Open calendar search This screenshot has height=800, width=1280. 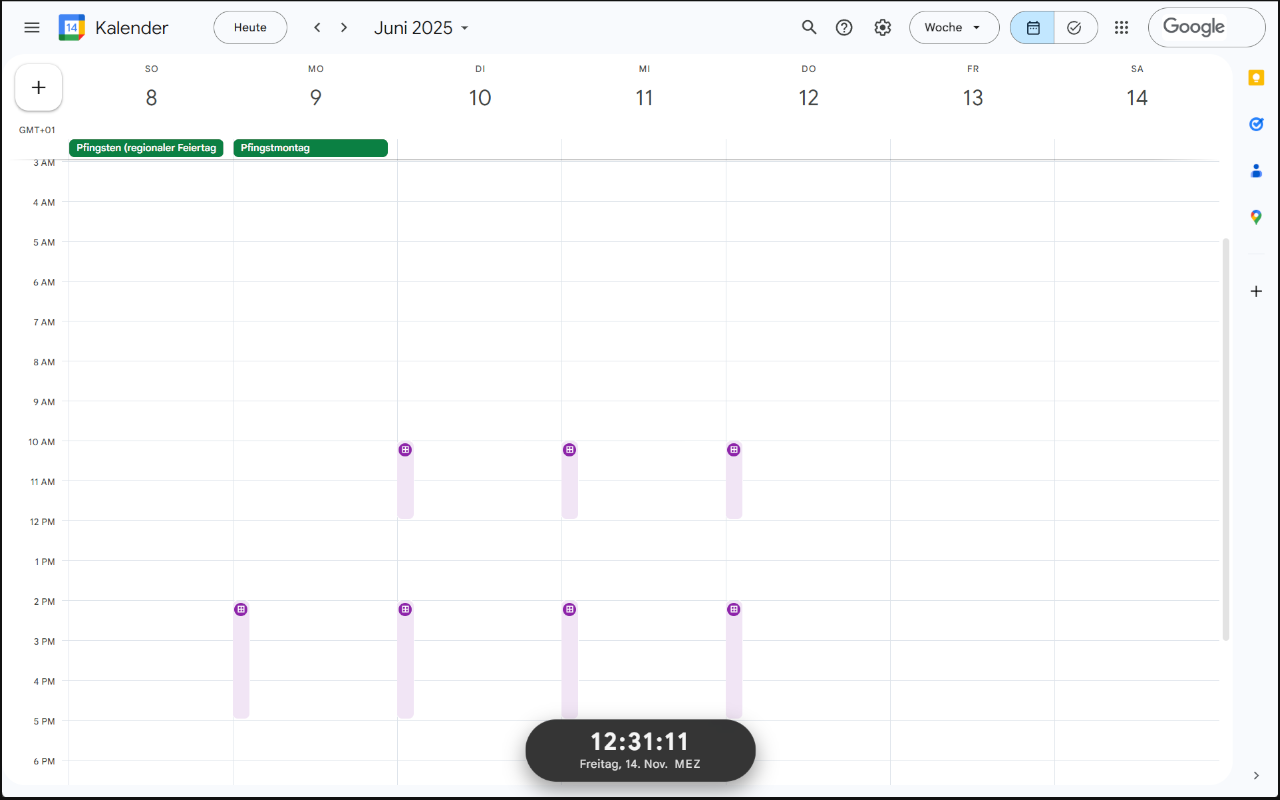(809, 27)
